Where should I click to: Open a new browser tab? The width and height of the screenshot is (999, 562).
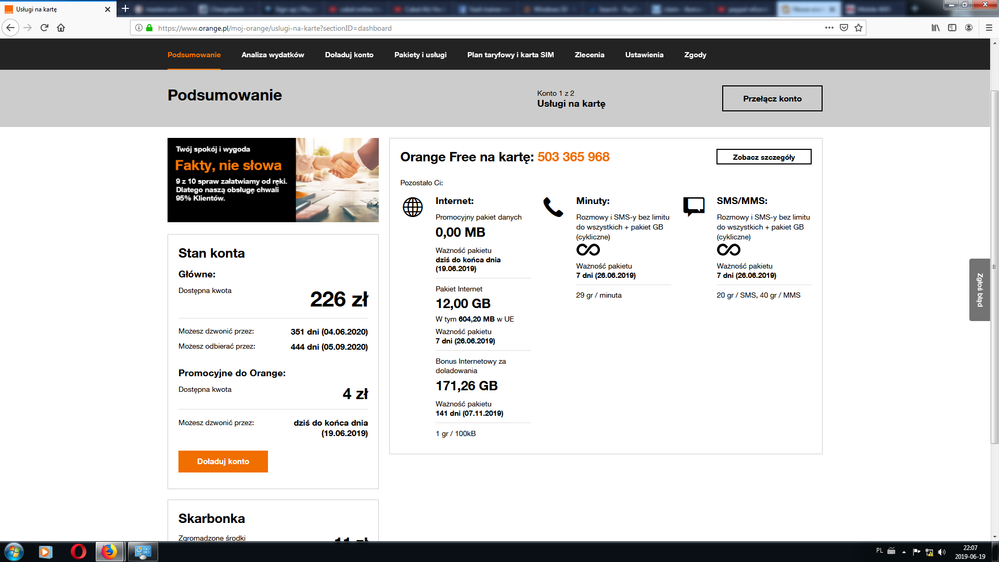[125, 9]
